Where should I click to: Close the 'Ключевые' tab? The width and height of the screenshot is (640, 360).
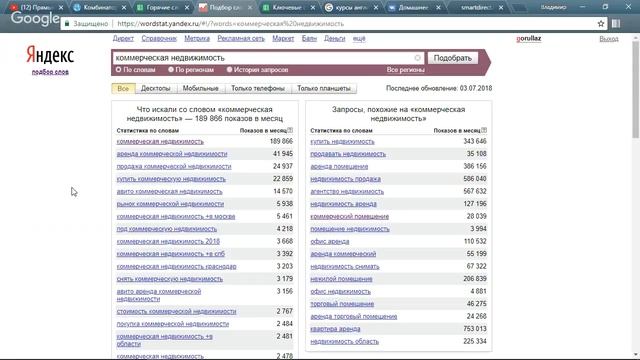tap(313, 7)
